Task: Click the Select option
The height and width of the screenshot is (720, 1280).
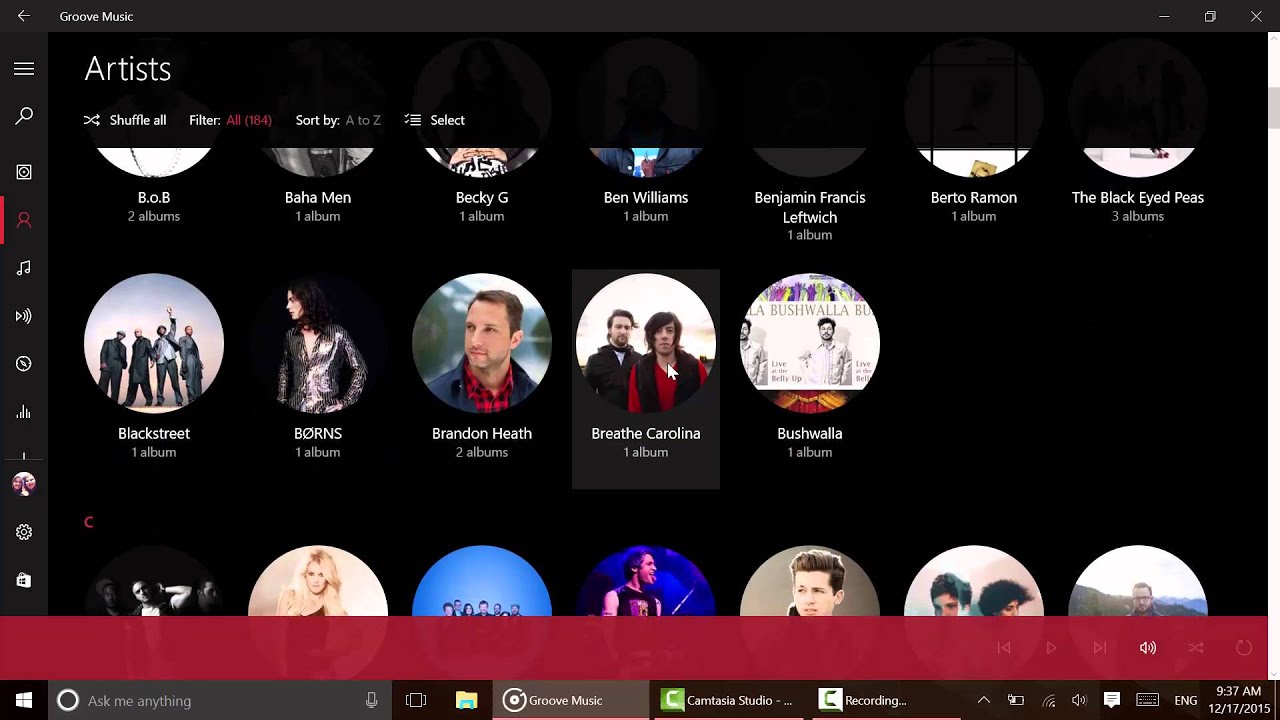Action: tap(435, 120)
